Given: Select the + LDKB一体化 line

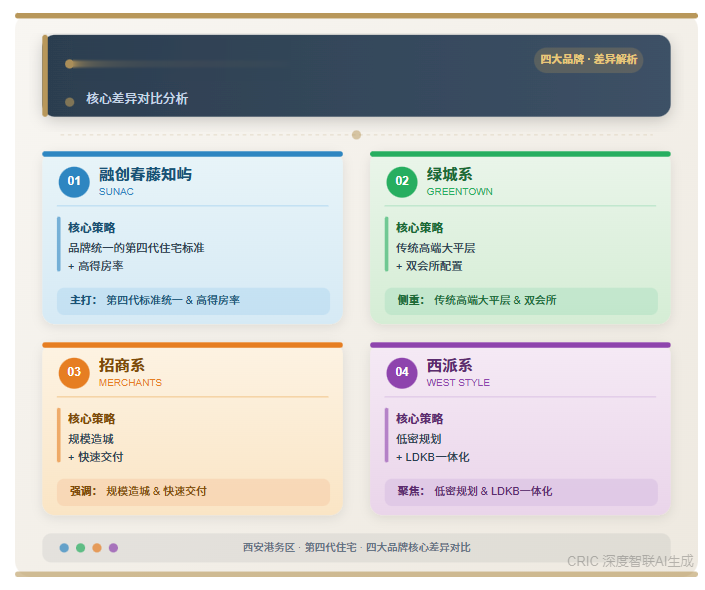Looking at the screenshot, I should point(433,457).
